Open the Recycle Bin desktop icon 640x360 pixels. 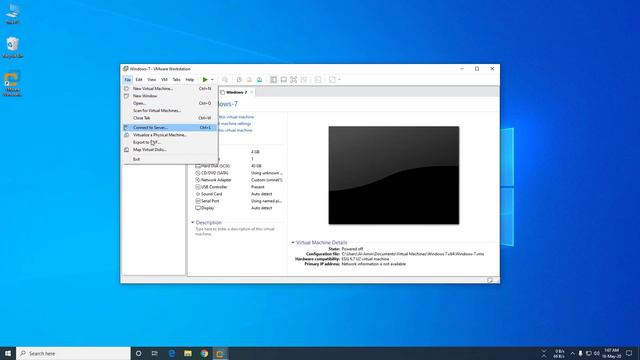click(13, 47)
